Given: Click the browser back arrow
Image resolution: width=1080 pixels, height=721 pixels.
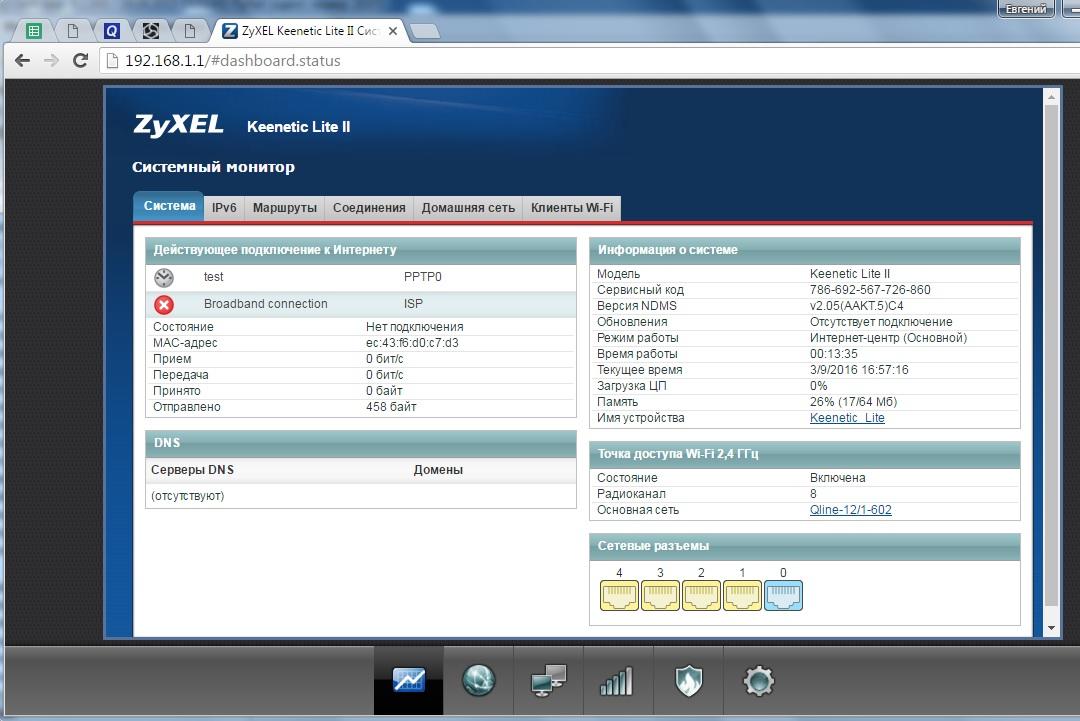Looking at the screenshot, I should point(22,61).
